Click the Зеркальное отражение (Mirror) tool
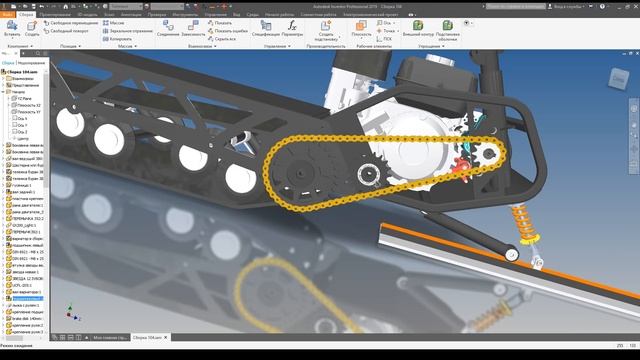 click(x=127, y=31)
